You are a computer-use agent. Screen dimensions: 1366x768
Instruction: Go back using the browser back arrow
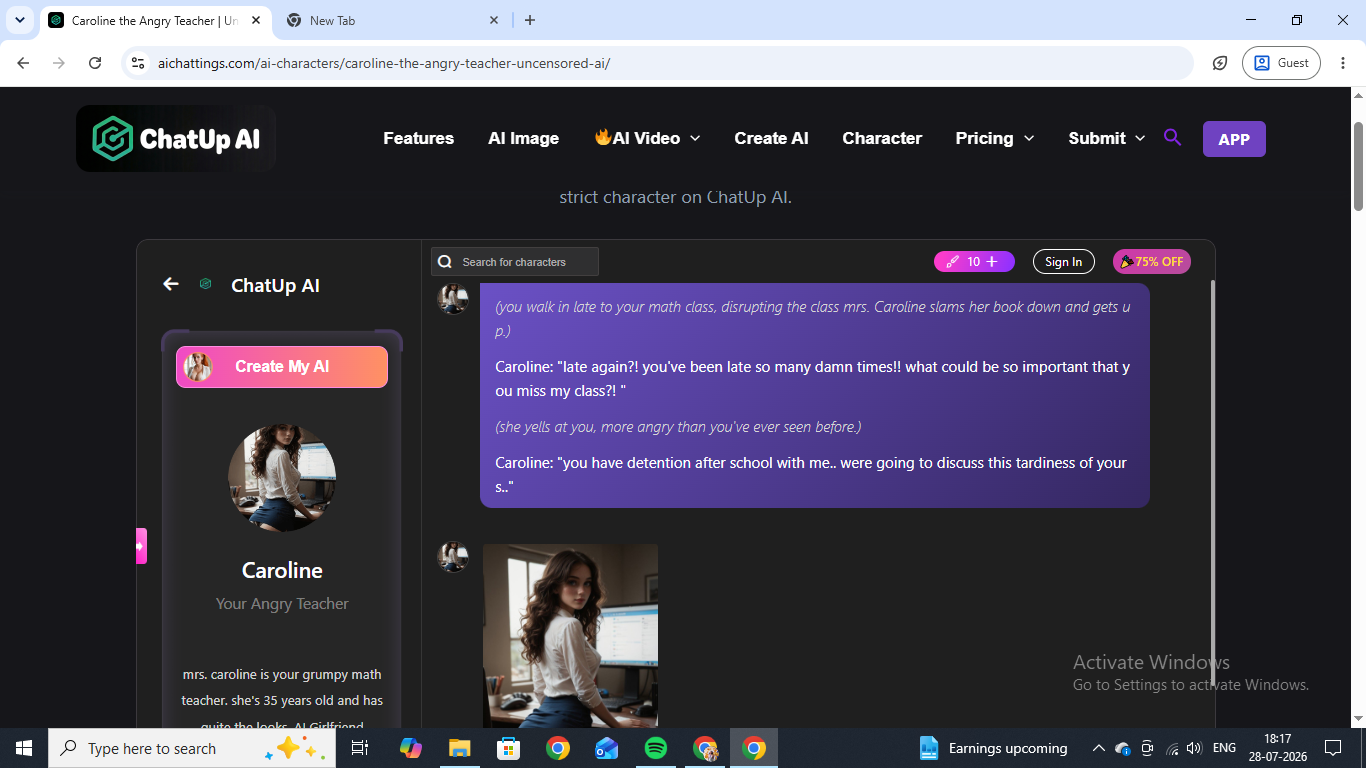[23, 63]
